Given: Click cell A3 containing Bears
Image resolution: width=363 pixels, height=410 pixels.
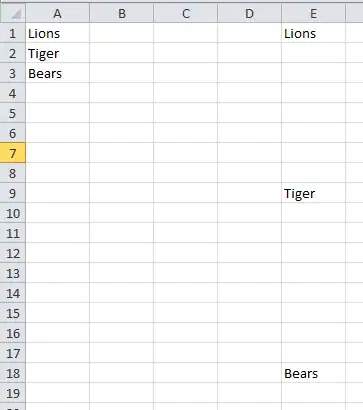Looking at the screenshot, I should (x=57, y=73).
